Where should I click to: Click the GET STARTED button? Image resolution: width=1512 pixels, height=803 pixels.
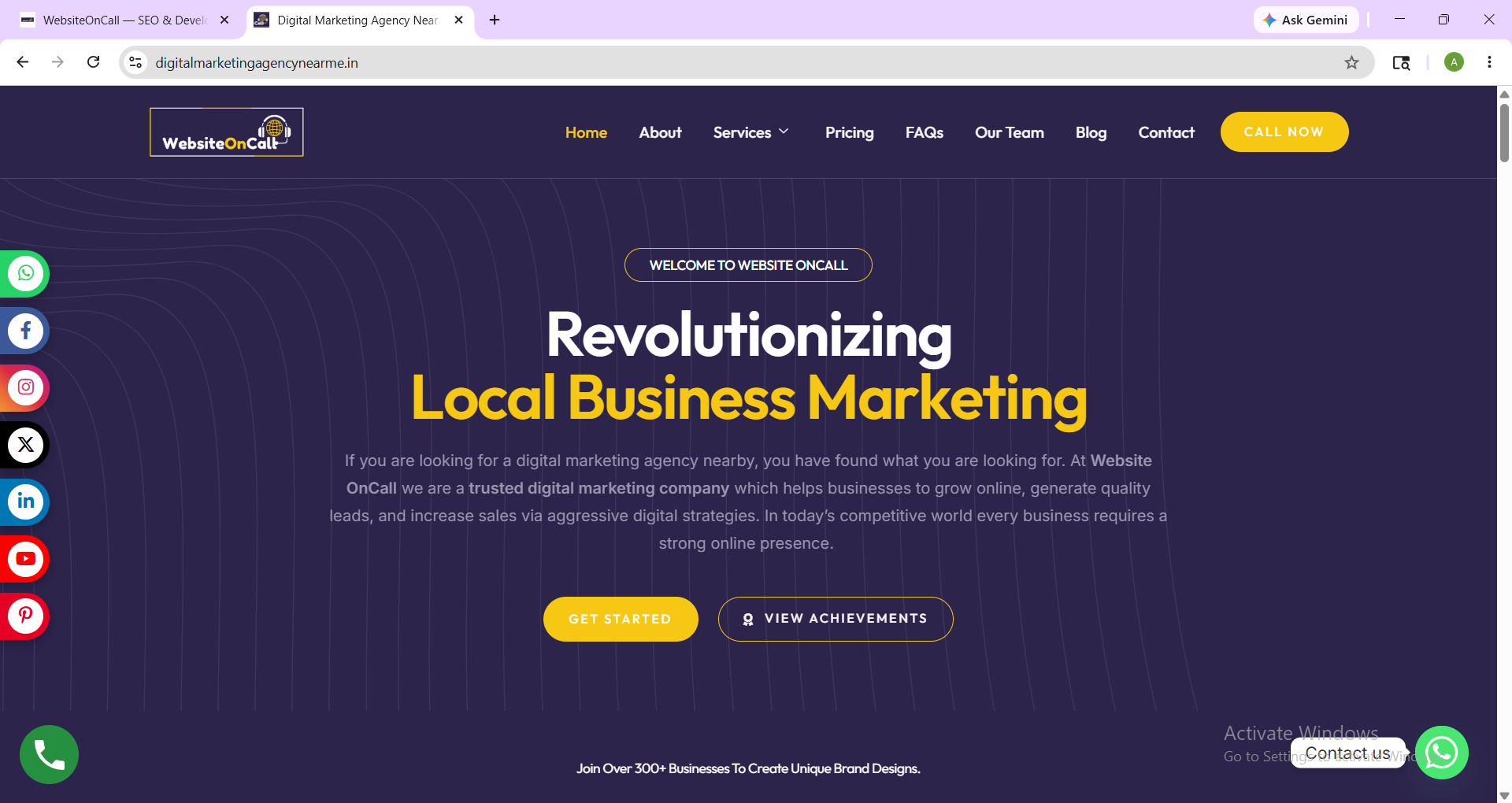[621, 619]
